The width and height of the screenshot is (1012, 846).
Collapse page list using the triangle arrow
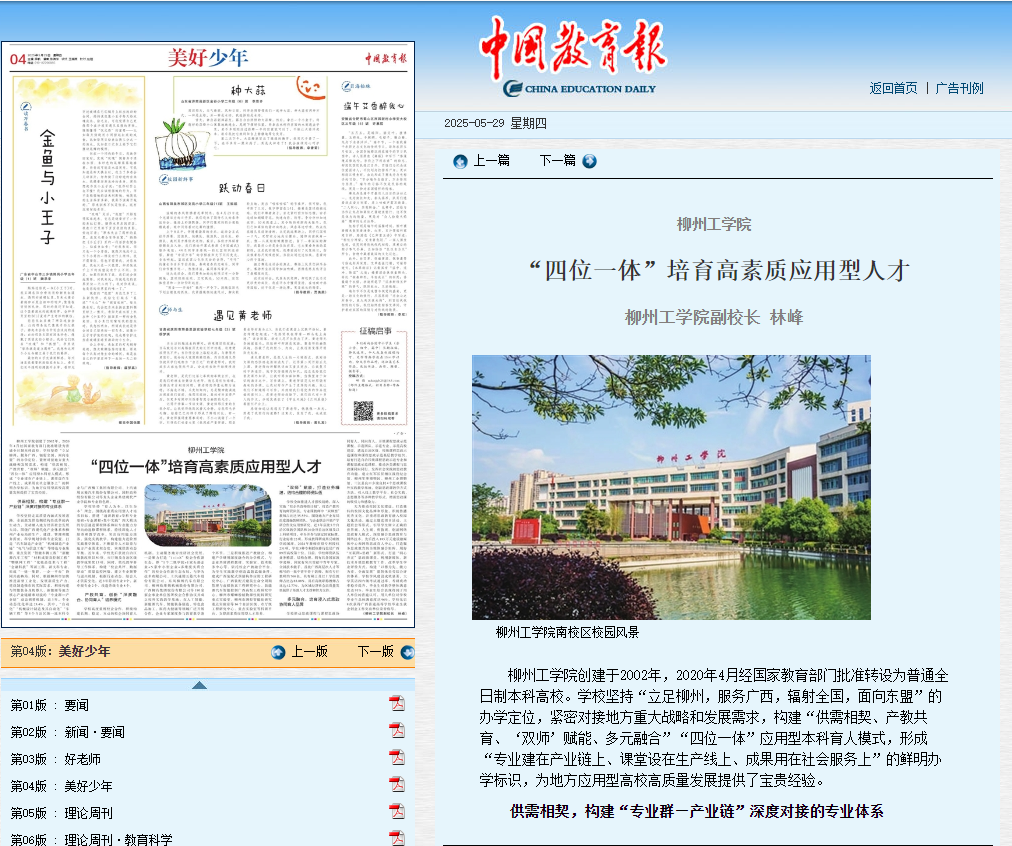[x=199, y=685]
